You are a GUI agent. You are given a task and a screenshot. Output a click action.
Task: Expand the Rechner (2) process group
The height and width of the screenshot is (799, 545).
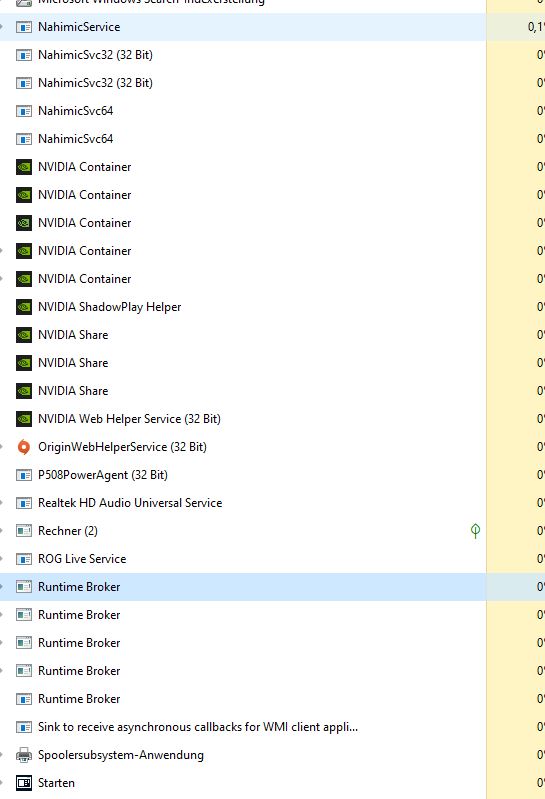pos(2,531)
